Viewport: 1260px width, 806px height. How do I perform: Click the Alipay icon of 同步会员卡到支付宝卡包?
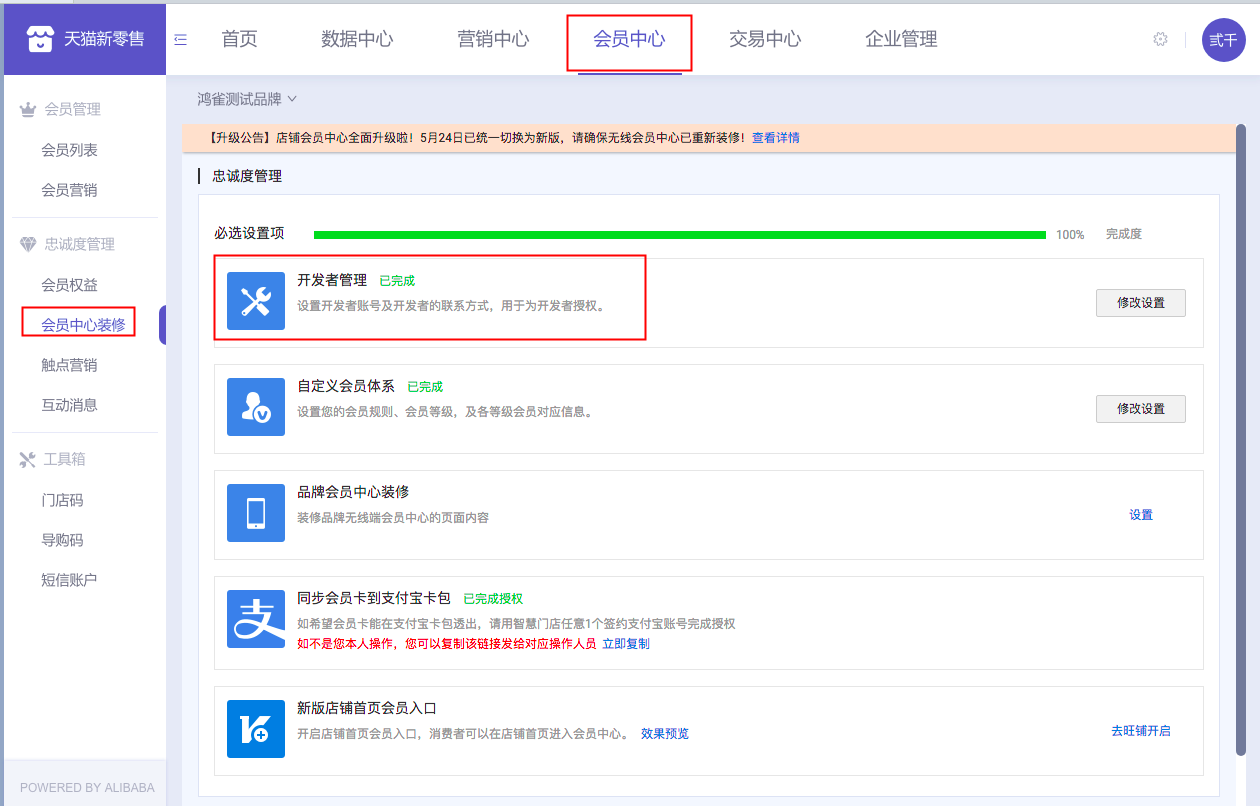pos(256,619)
